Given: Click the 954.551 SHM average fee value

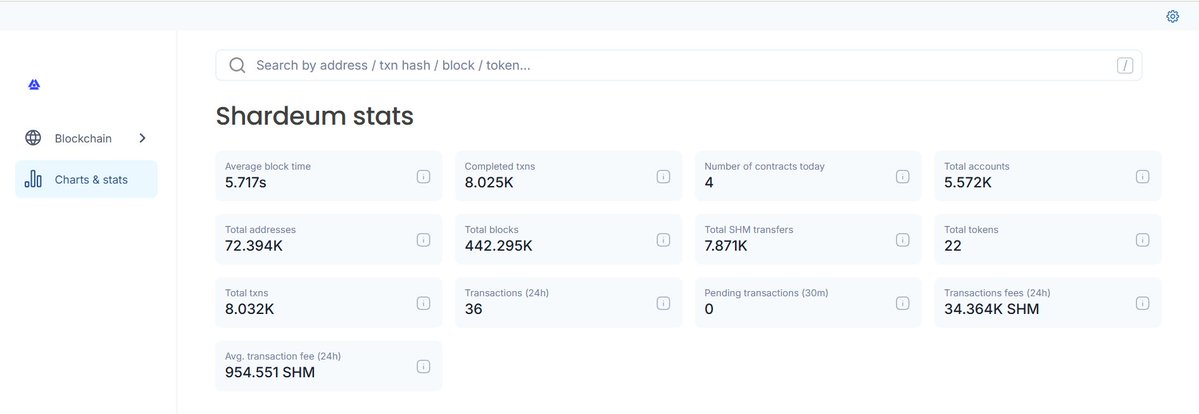Looking at the screenshot, I should click(270, 373).
